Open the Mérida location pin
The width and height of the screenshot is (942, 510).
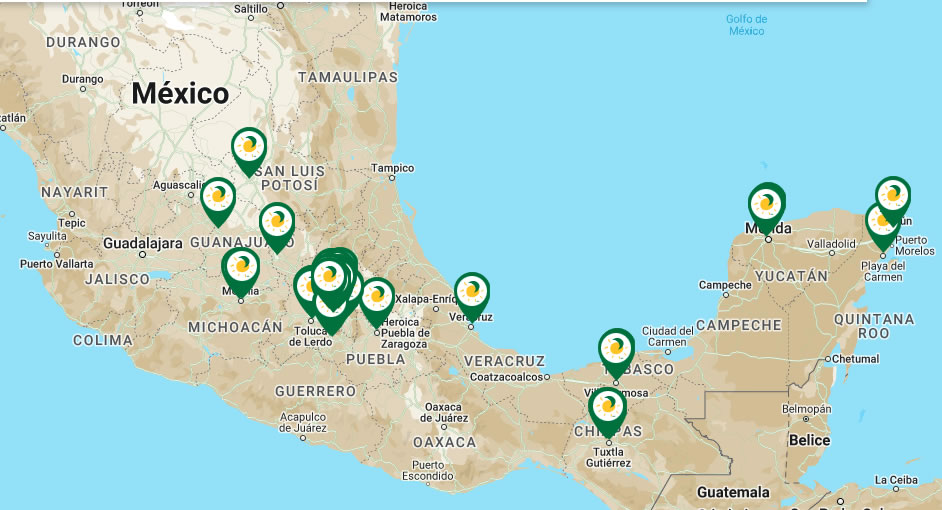click(767, 207)
